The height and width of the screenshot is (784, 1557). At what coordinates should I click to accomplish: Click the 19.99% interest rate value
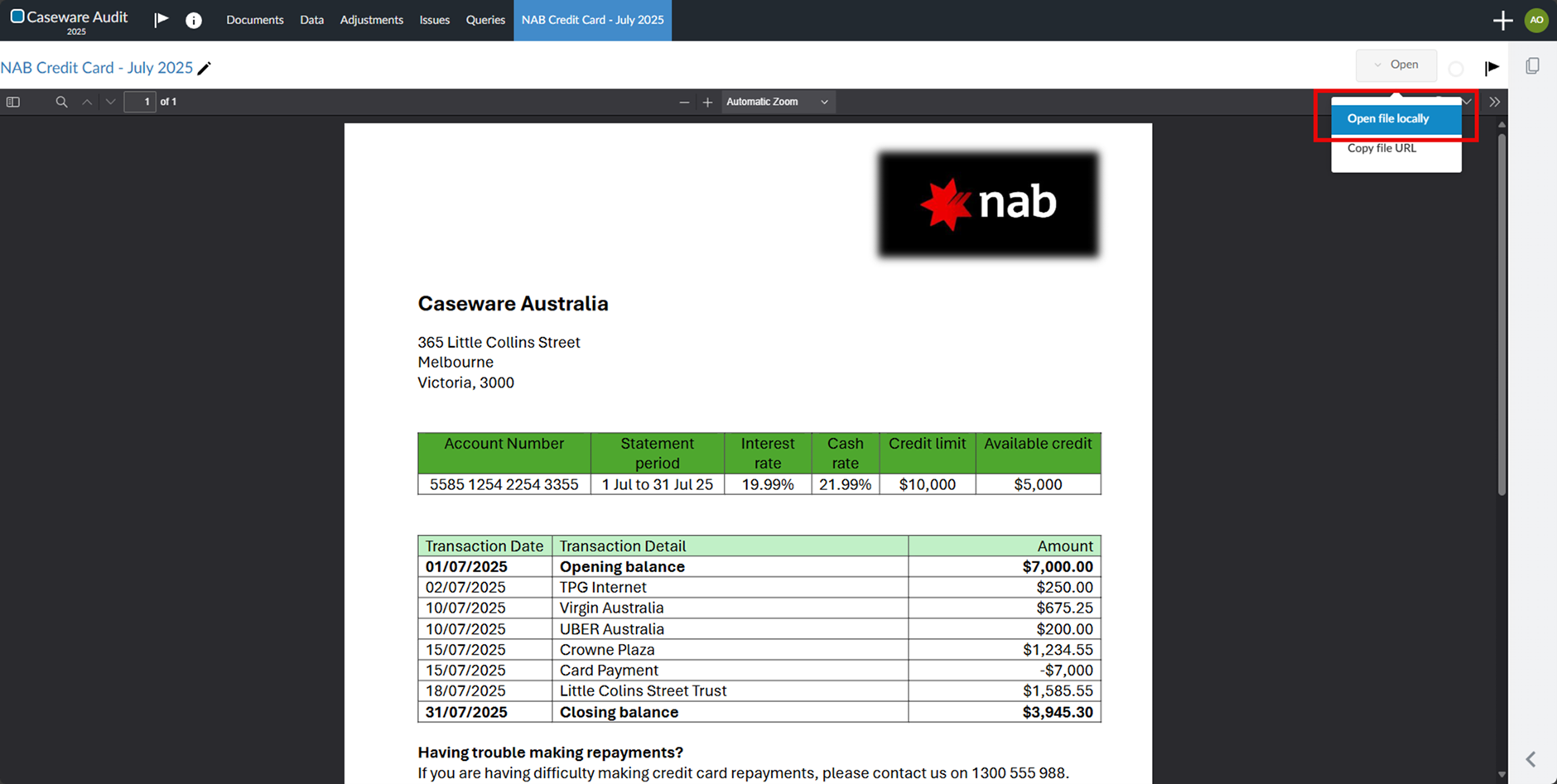(x=768, y=484)
